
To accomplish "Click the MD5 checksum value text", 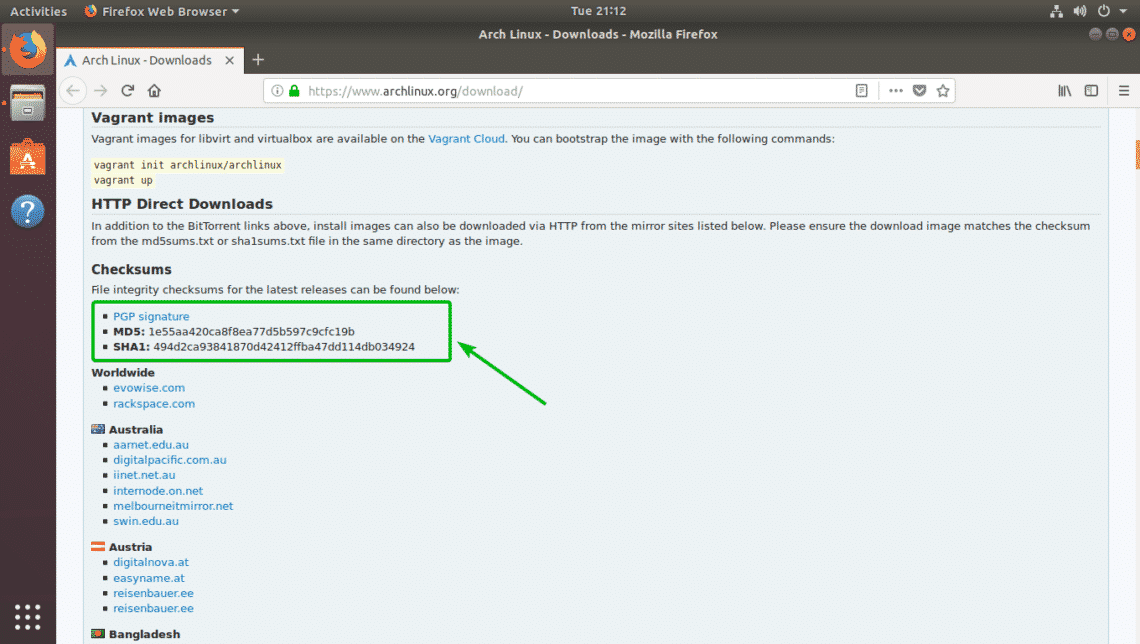I will click(252, 331).
